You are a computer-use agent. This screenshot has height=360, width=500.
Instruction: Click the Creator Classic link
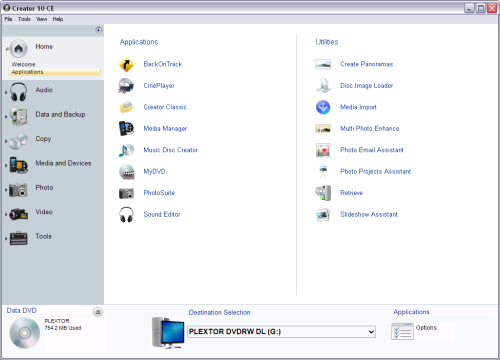(x=165, y=107)
